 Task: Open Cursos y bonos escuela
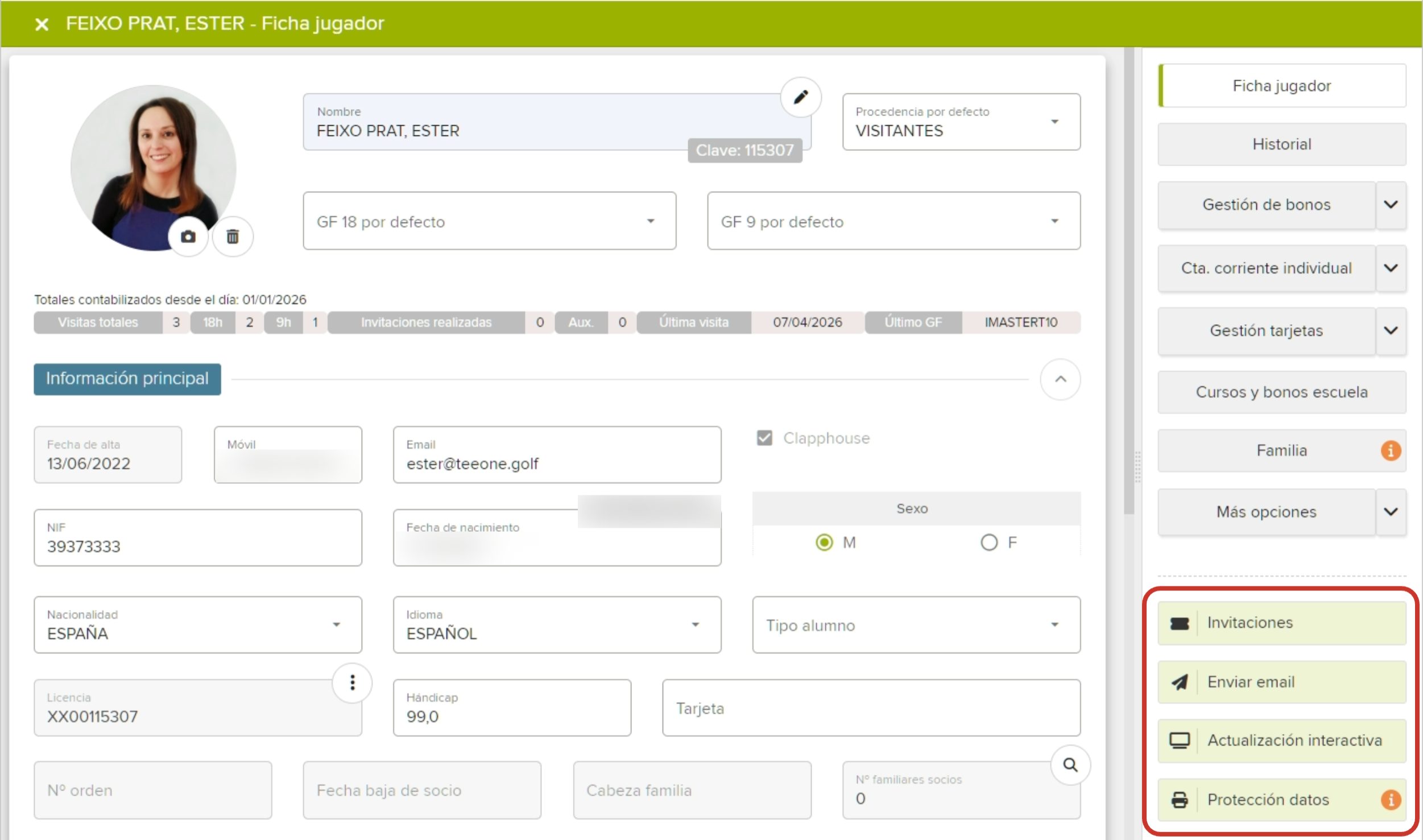(x=1282, y=392)
